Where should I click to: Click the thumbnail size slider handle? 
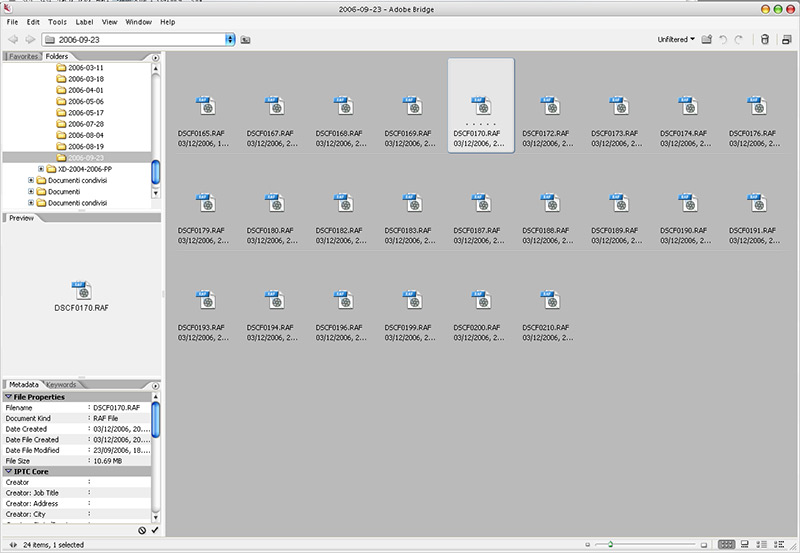(610, 544)
